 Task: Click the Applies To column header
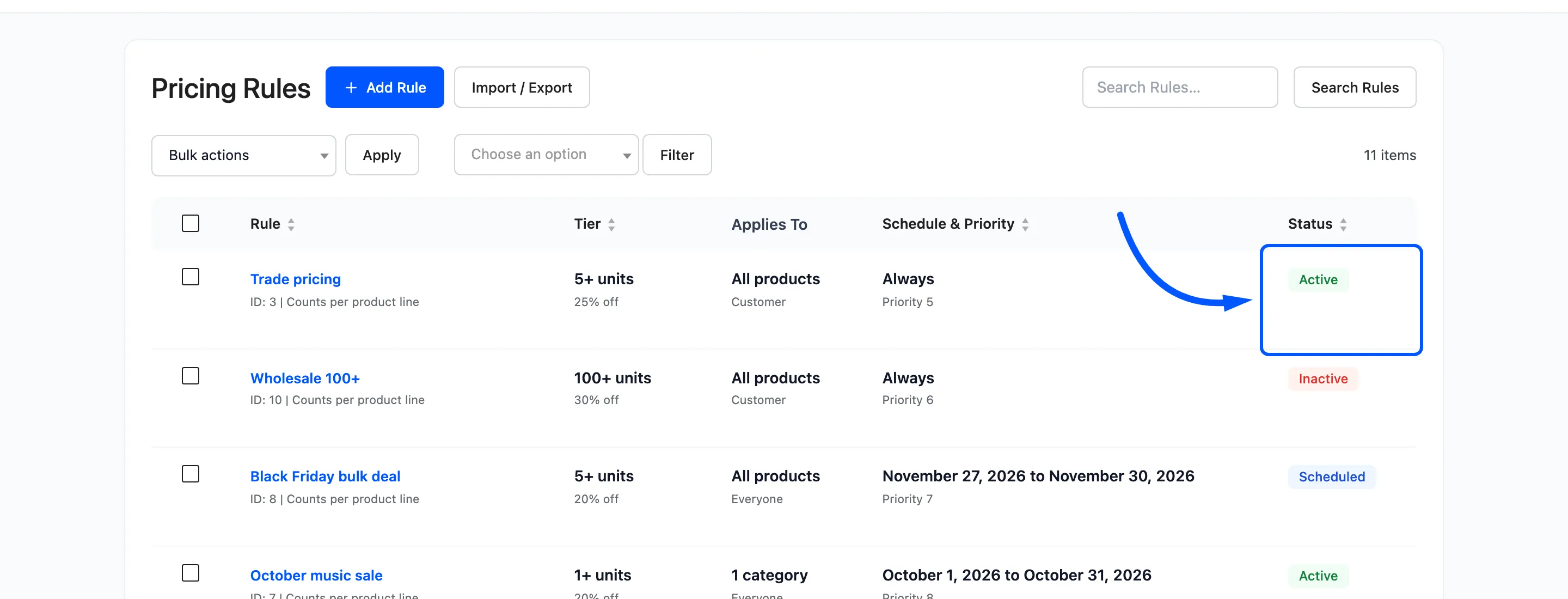769,224
